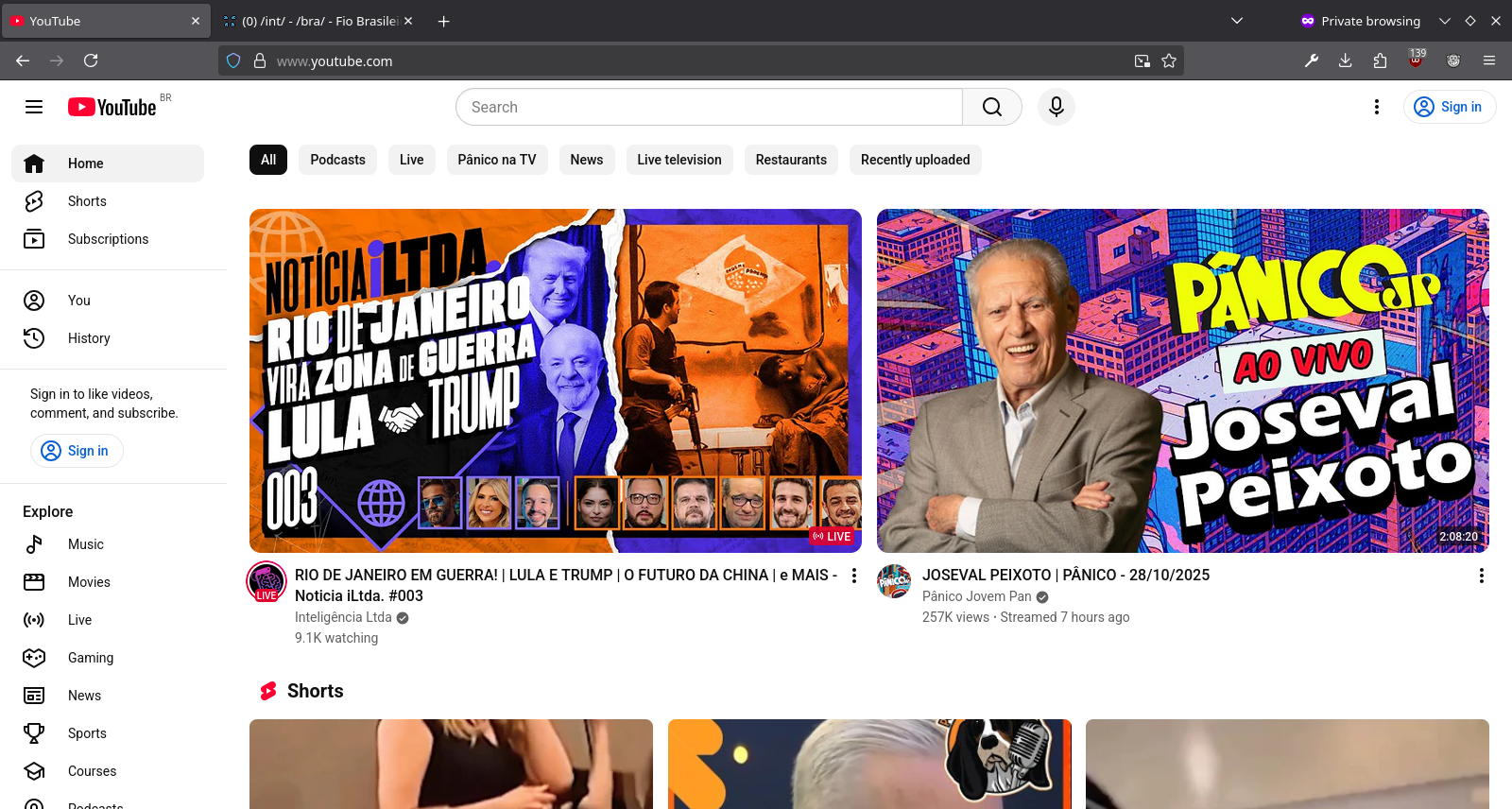The image size is (1512, 809).
Task: Select the Recently uploaded chip
Action: tap(916, 160)
